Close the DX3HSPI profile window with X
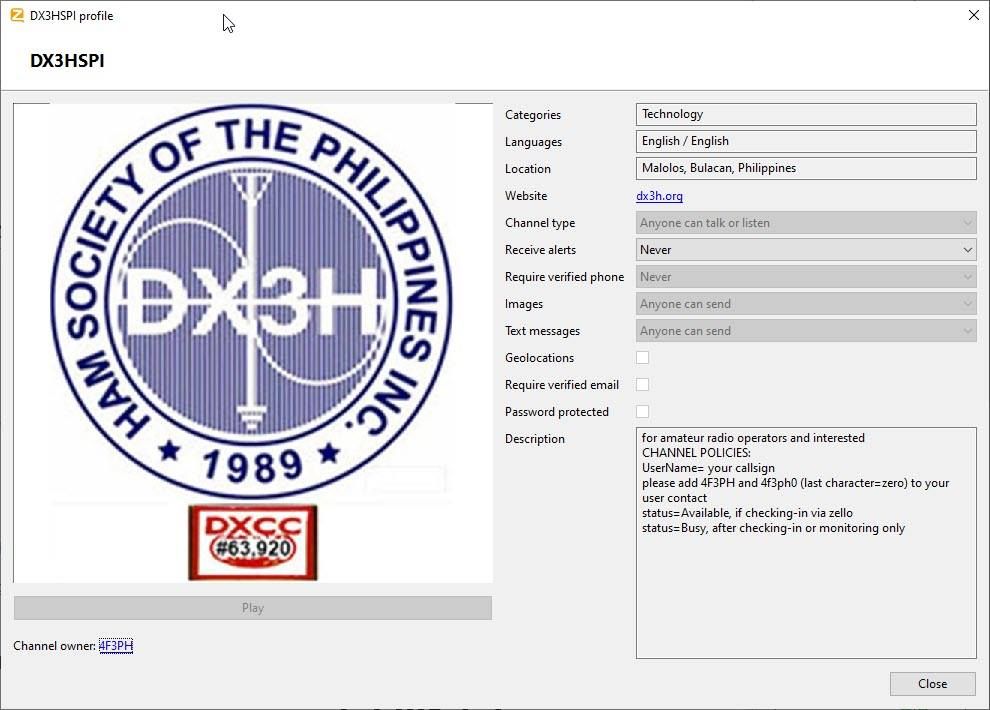This screenshot has width=990, height=710. (x=974, y=15)
